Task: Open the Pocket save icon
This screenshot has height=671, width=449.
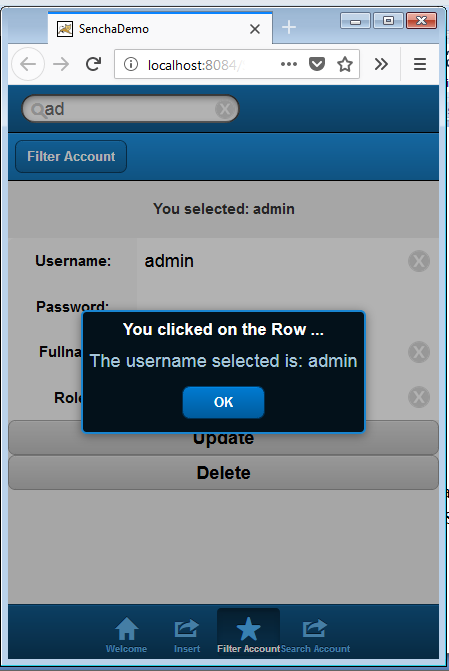Action: click(317, 64)
